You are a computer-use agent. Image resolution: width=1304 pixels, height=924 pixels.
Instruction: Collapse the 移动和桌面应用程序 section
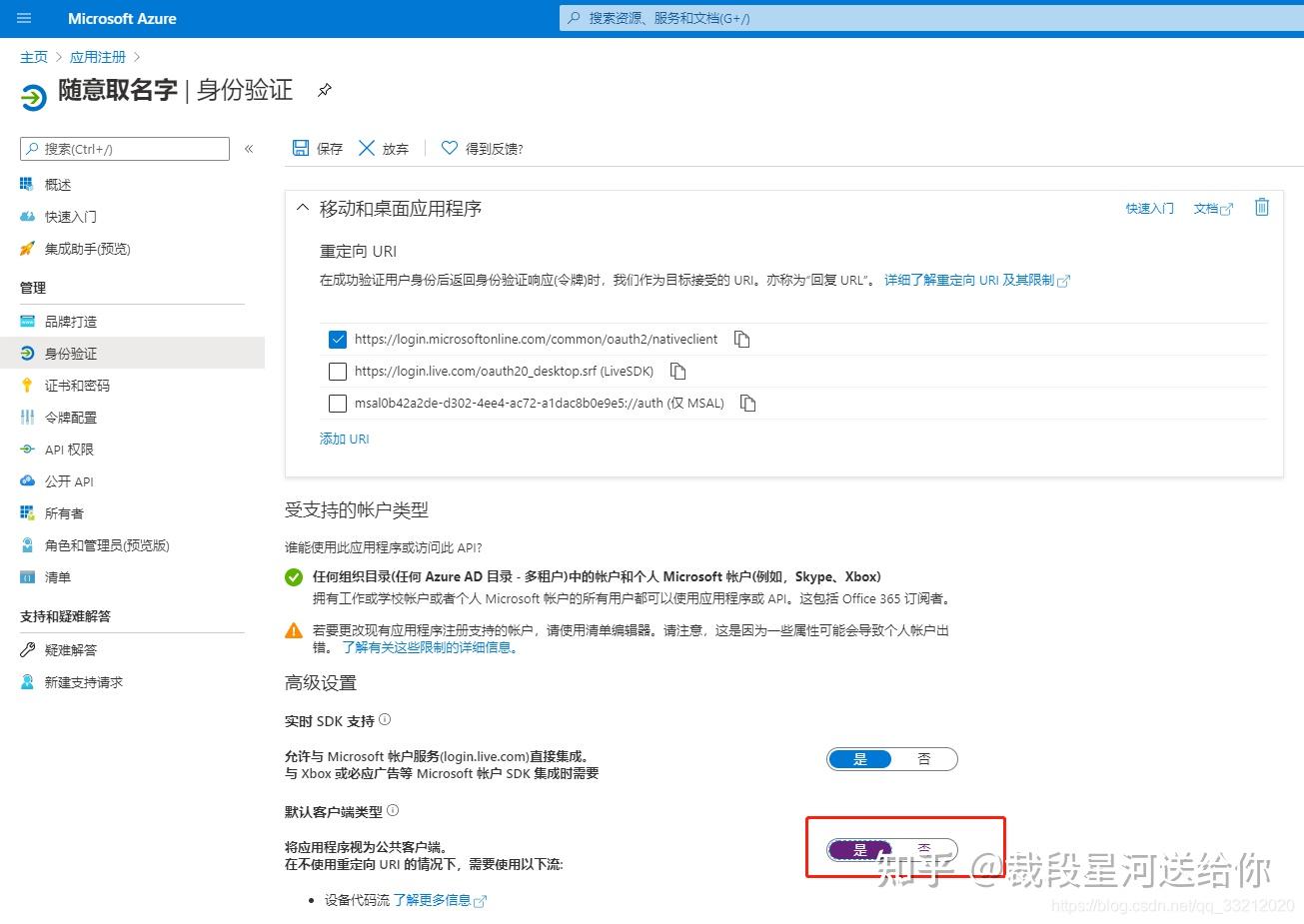303,208
